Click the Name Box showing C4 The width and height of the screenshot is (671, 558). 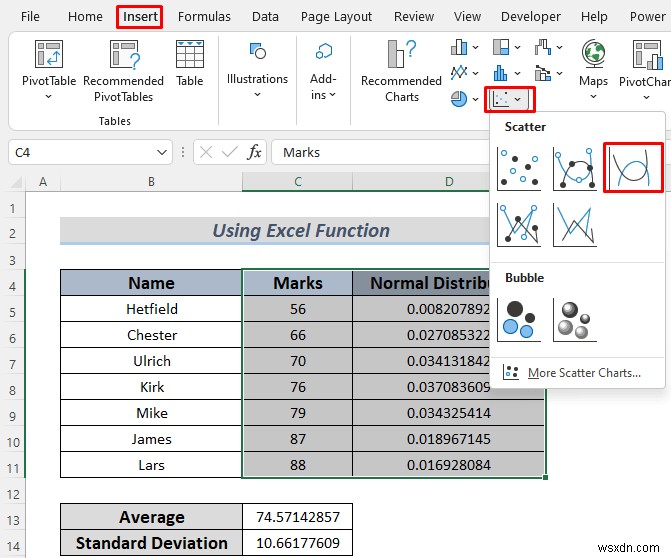[90, 152]
